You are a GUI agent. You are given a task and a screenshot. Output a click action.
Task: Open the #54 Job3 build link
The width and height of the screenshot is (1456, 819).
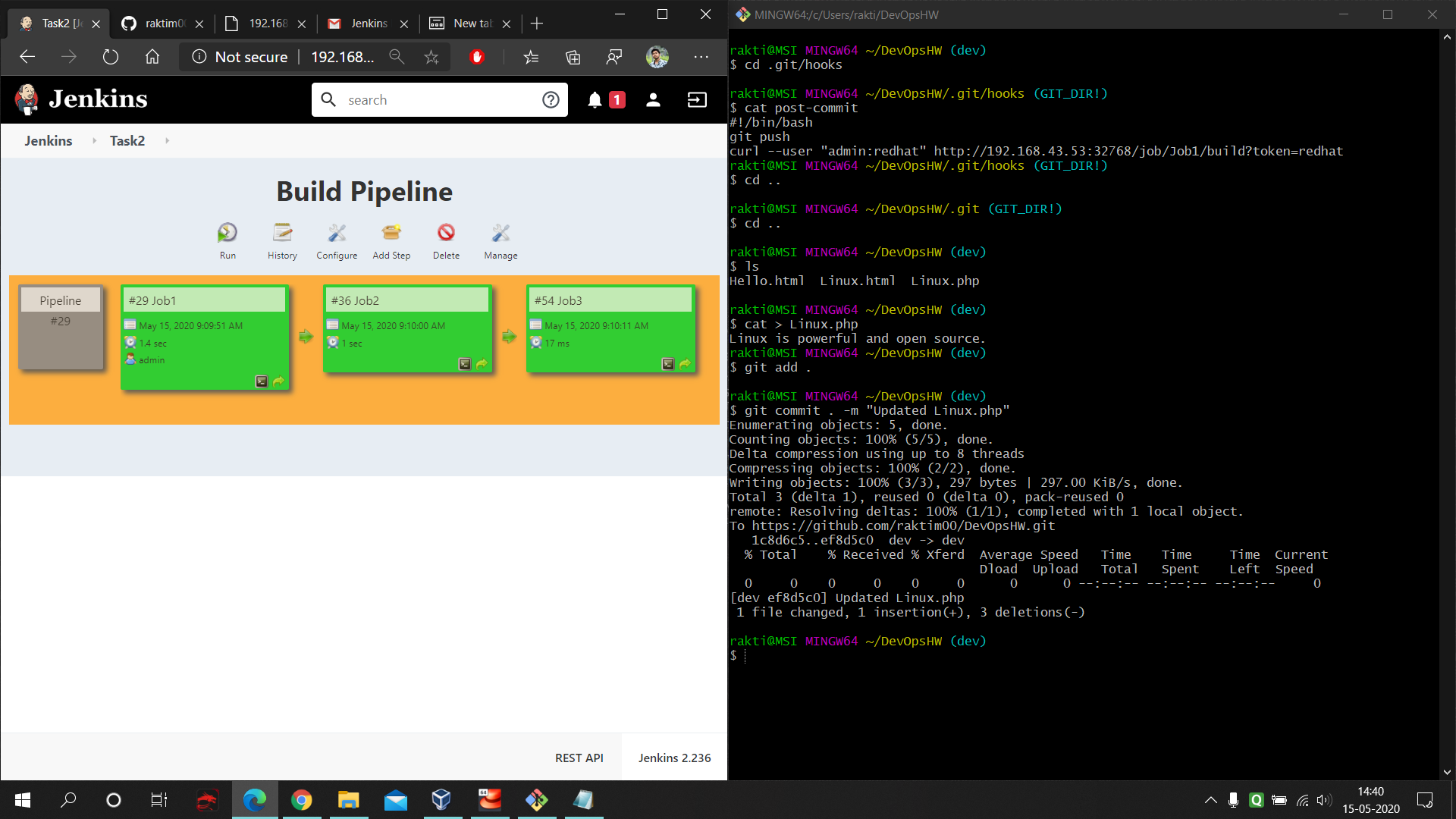pos(558,300)
